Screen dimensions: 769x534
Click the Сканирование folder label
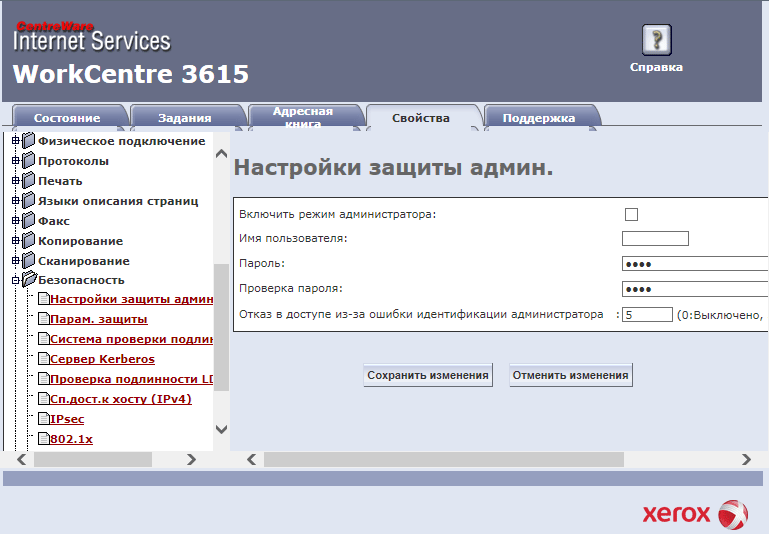pyautogui.click(x=84, y=261)
